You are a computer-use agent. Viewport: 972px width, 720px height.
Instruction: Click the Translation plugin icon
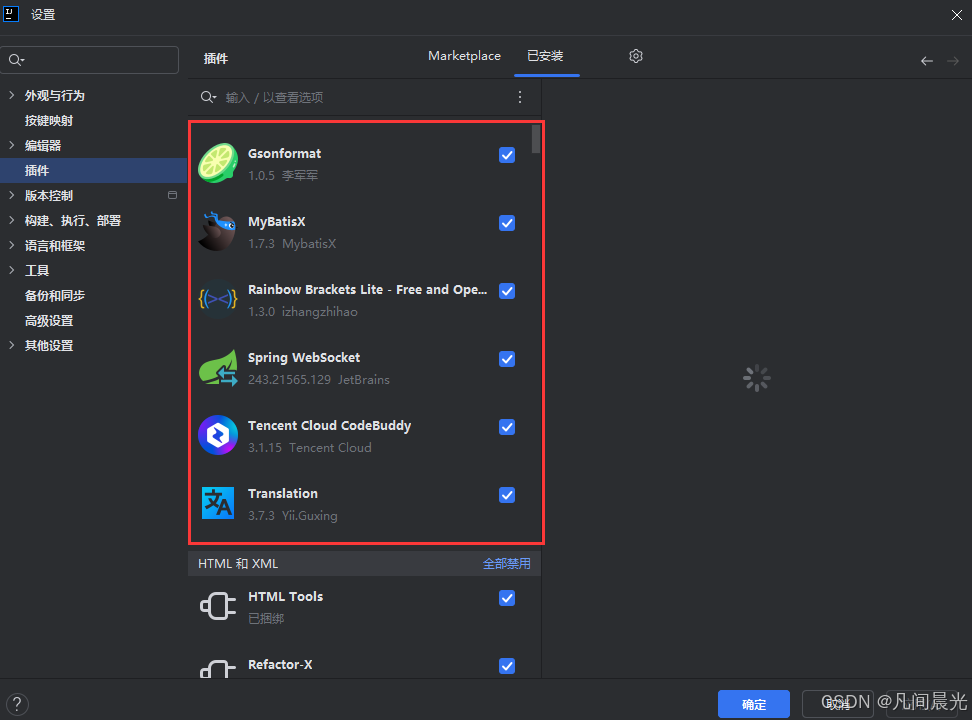pos(218,503)
